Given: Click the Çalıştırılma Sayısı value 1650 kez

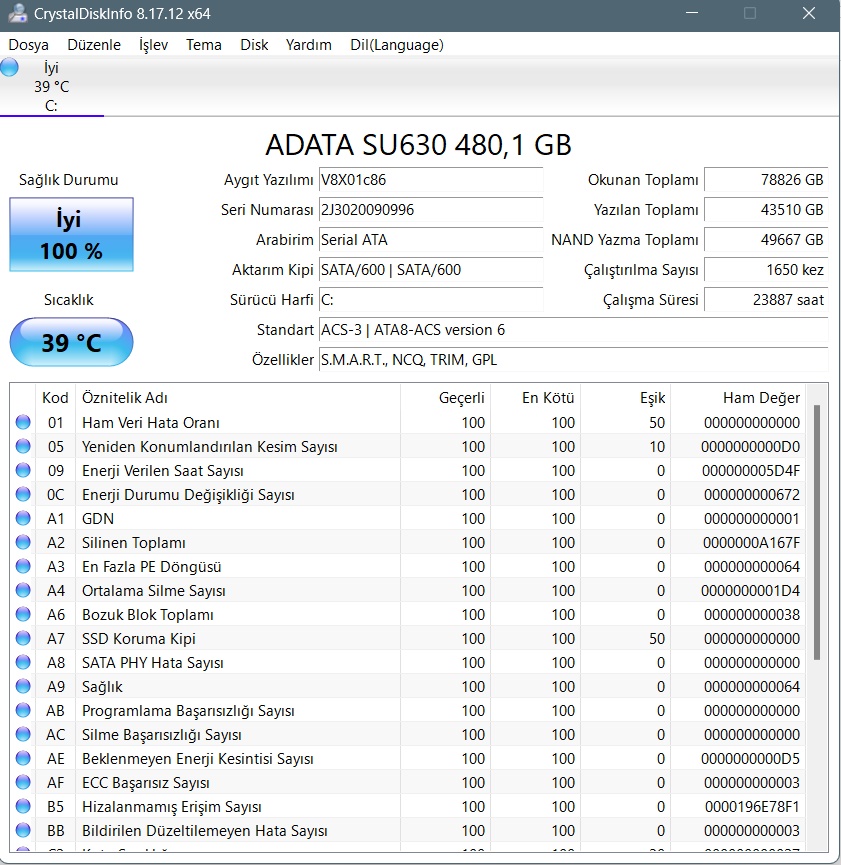Looking at the screenshot, I should click(766, 270).
